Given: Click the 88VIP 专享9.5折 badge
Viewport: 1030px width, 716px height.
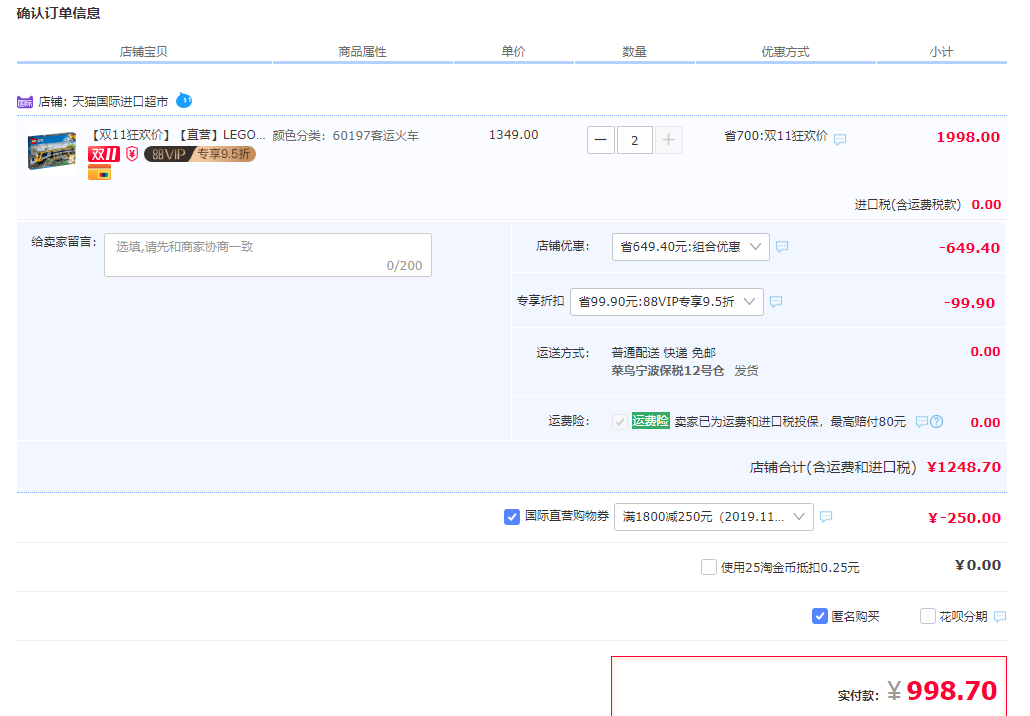Looking at the screenshot, I should point(200,154).
